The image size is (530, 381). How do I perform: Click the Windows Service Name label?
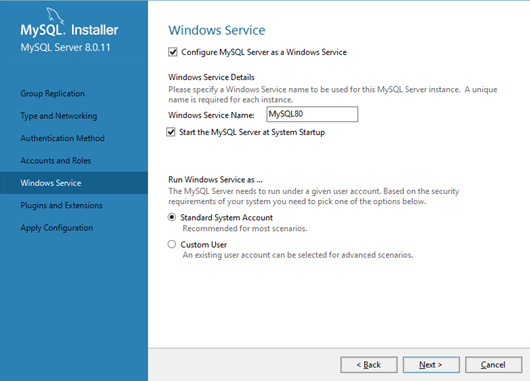[211, 115]
